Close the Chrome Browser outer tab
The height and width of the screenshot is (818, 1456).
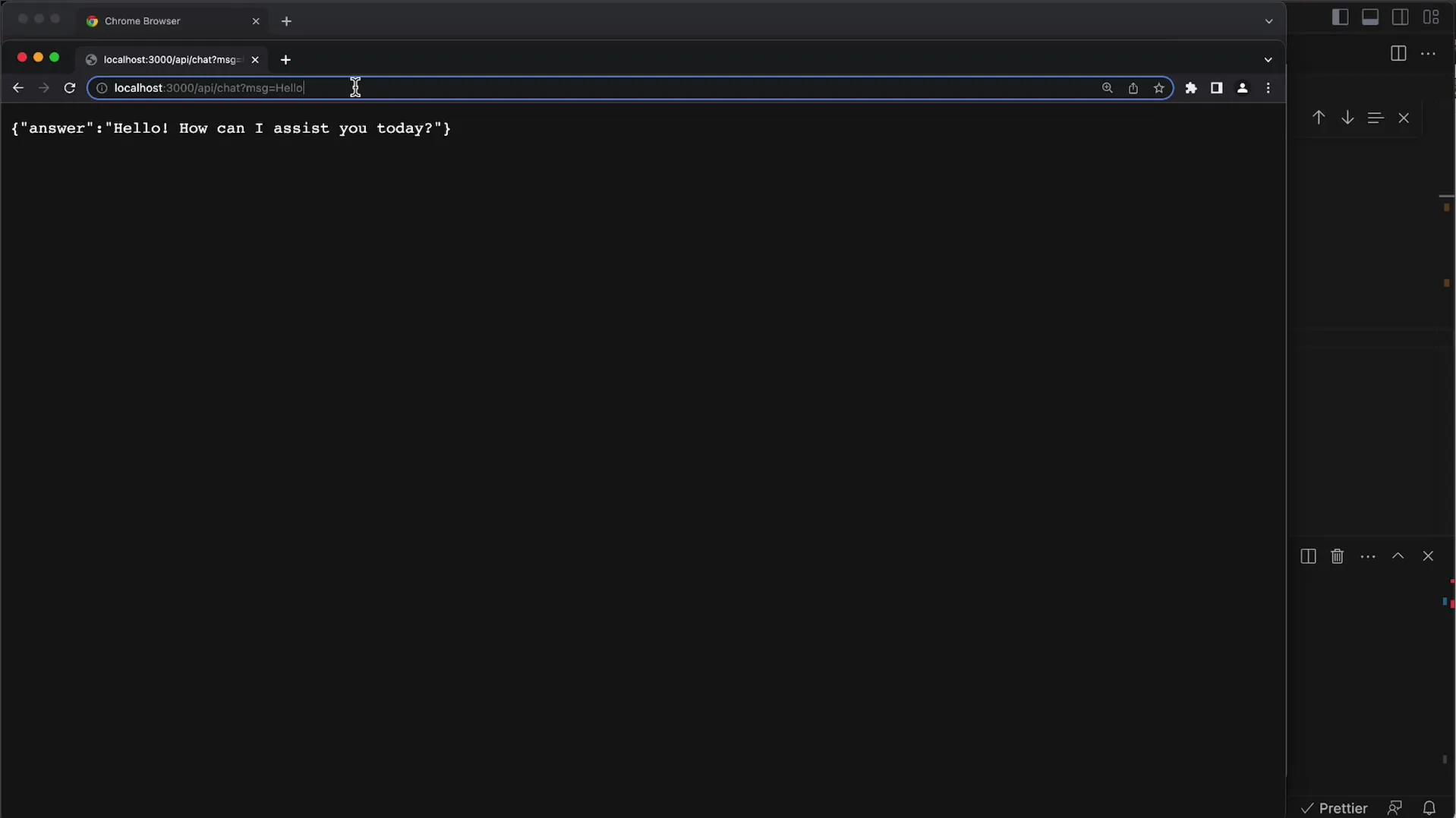pyautogui.click(x=256, y=21)
